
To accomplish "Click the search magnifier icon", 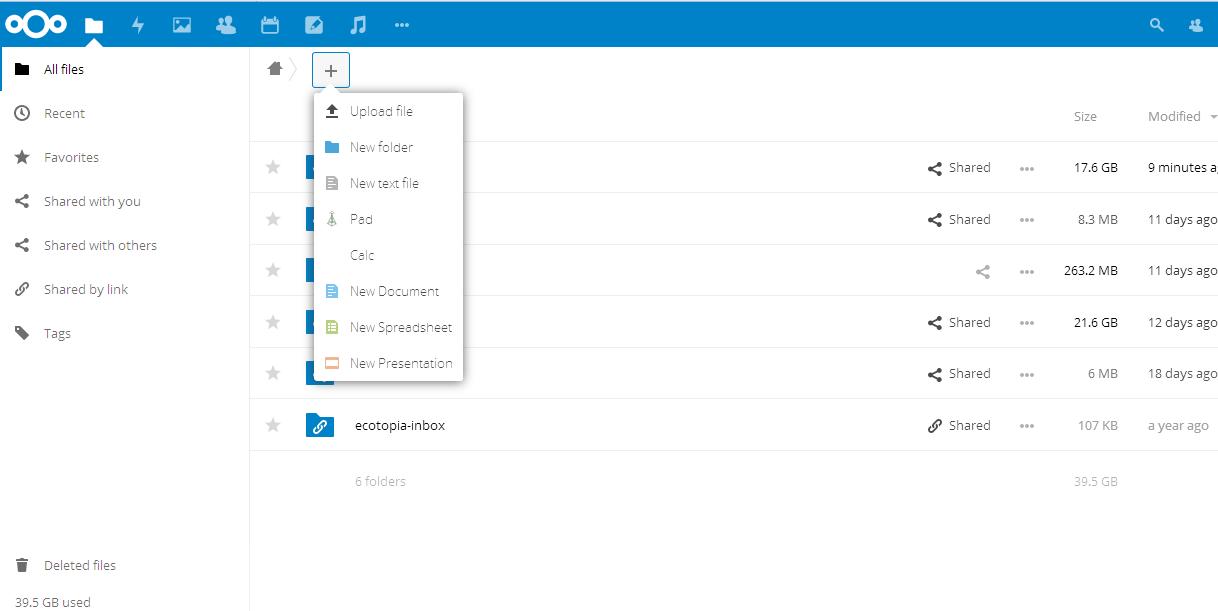I will pyautogui.click(x=1157, y=25).
